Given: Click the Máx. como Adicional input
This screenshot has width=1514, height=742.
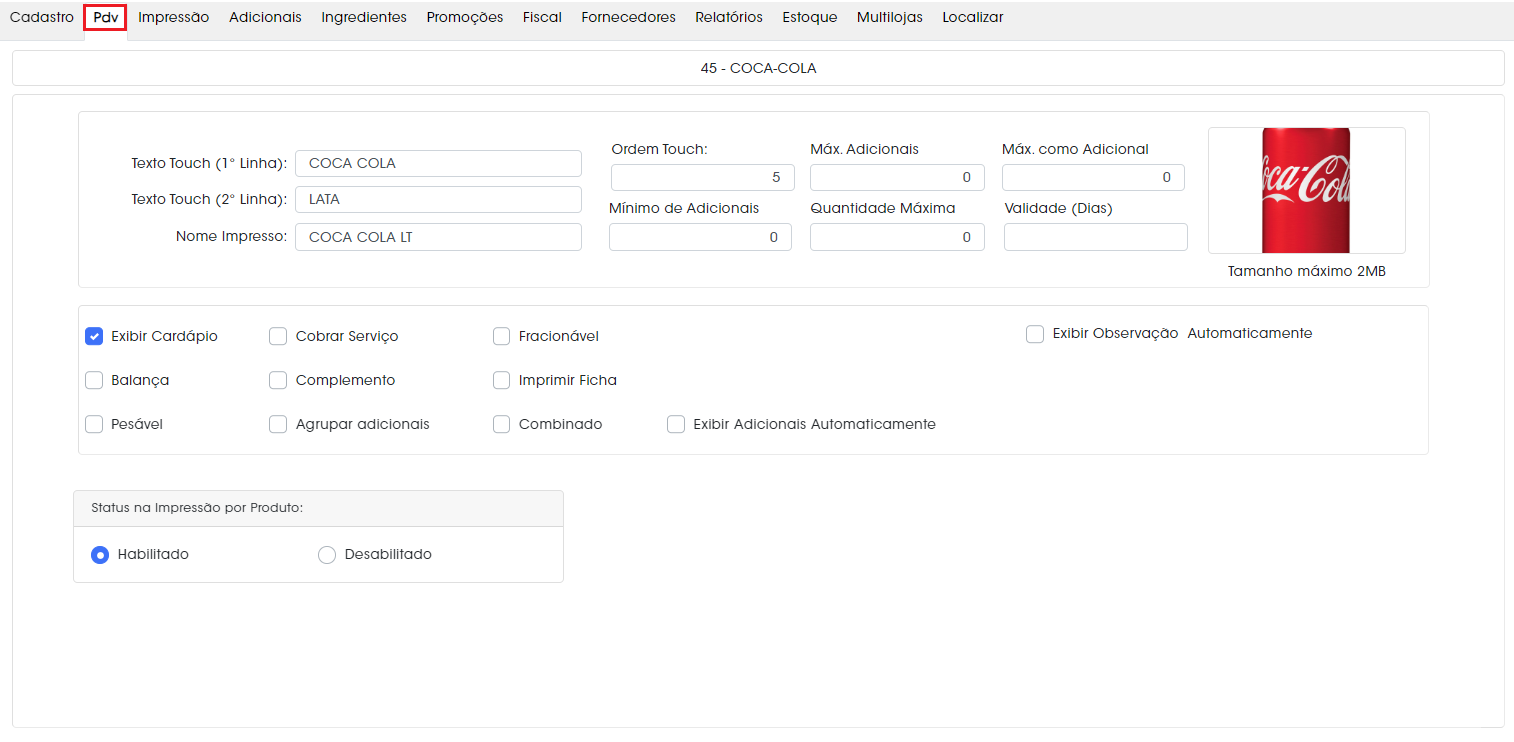Looking at the screenshot, I should tap(1093, 177).
